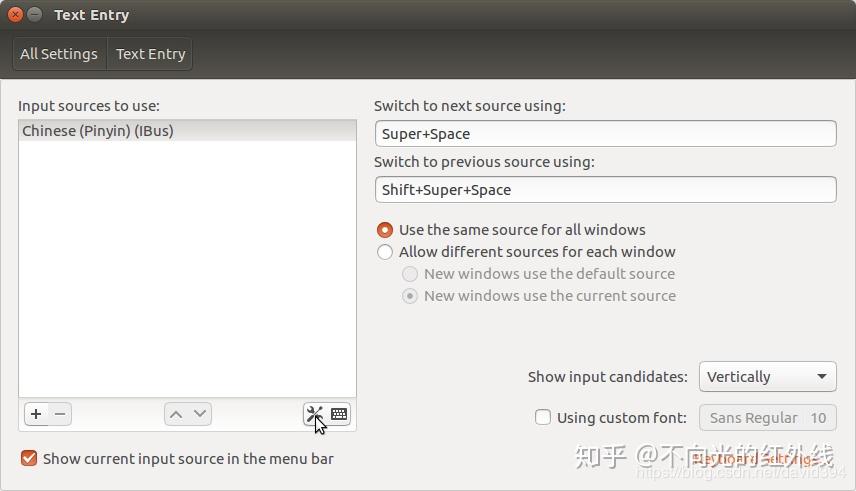This screenshot has width=856, height=491.
Task: Minimize the Text Entry window
Action: (34, 15)
